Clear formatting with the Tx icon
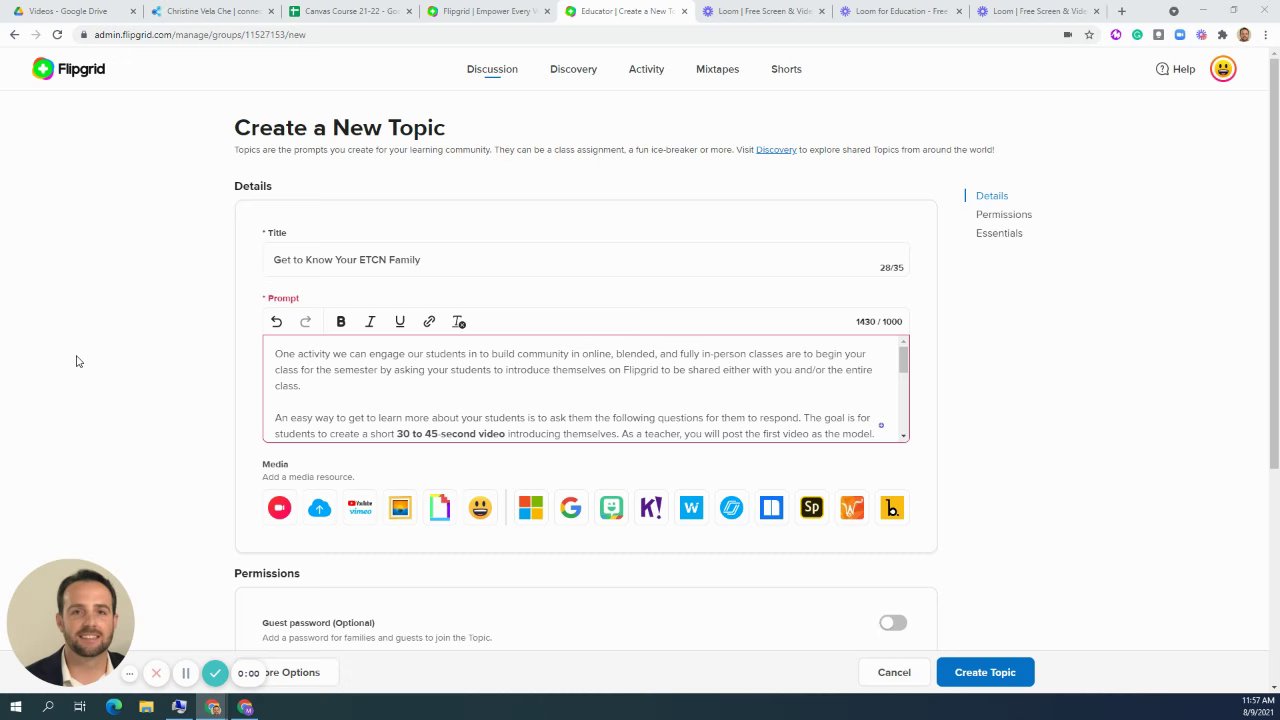This screenshot has width=1280, height=720. pyautogui.click(x=459, y=322)
